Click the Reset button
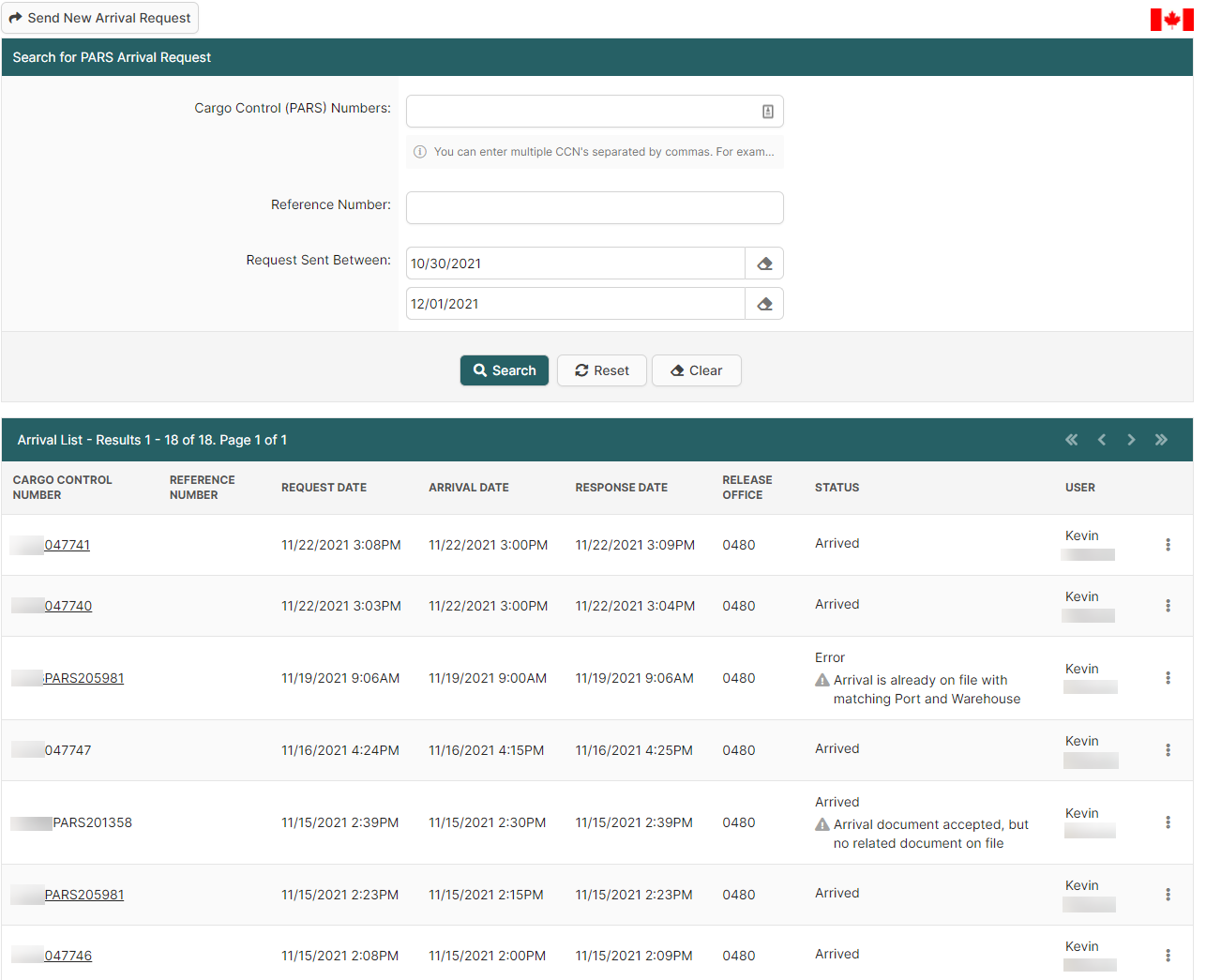The image size is (1206, 980). point(602,370)
